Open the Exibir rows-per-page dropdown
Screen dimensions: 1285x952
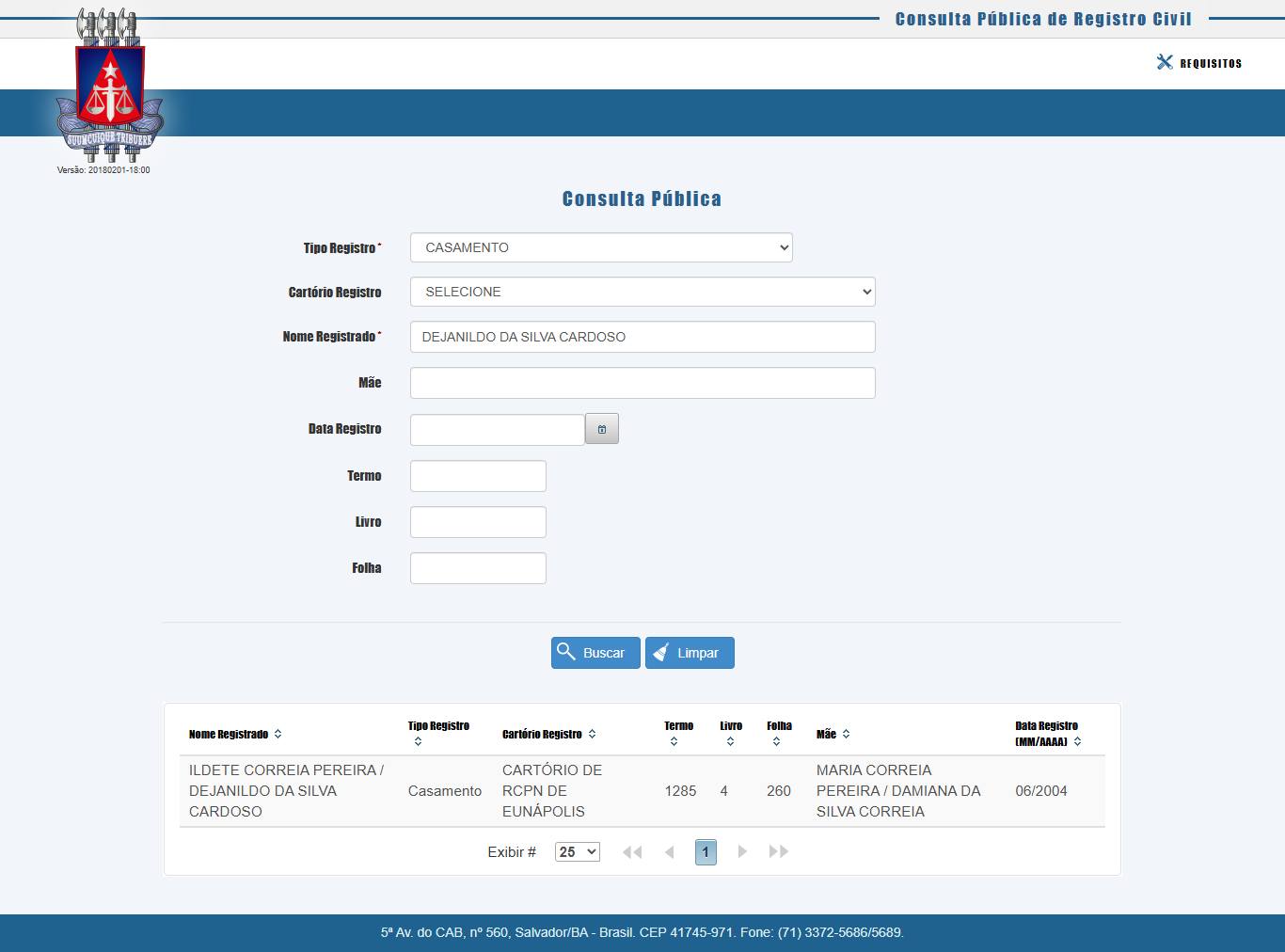(x=577, y=851)
